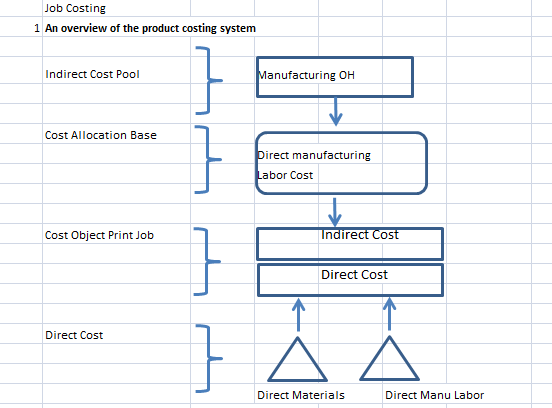Select the triangle above Direct Materials
The image size is (552, 408).
[x=297, y=359]
